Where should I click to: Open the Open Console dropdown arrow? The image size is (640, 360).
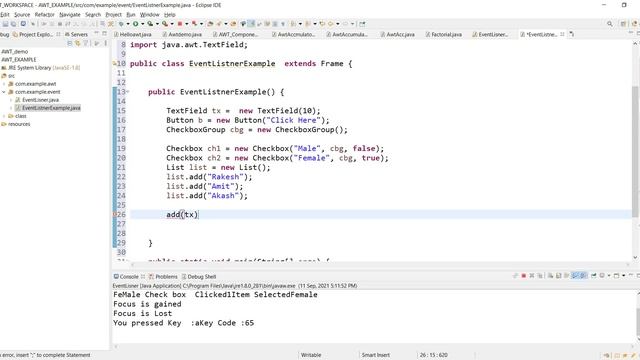tap(624, 276)
